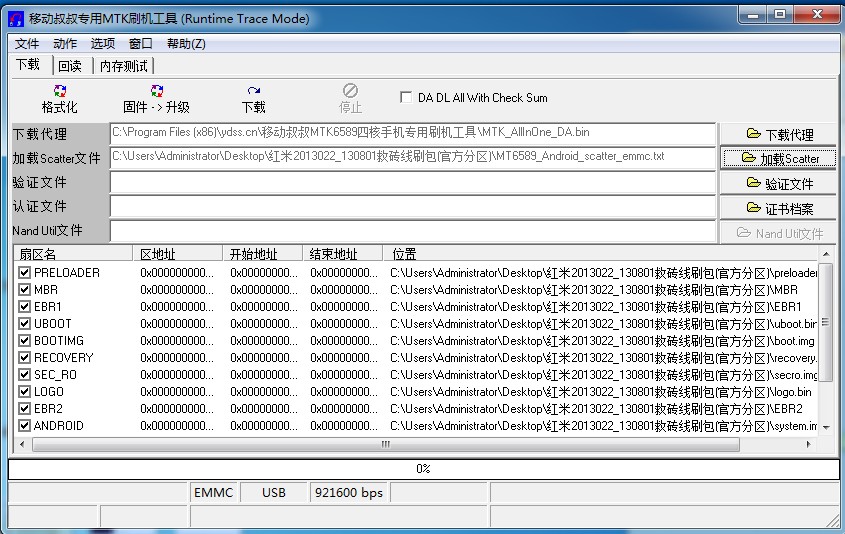Click the 区地址 column header
Viewport: 845px width, 534px height.
pos(177,253)
